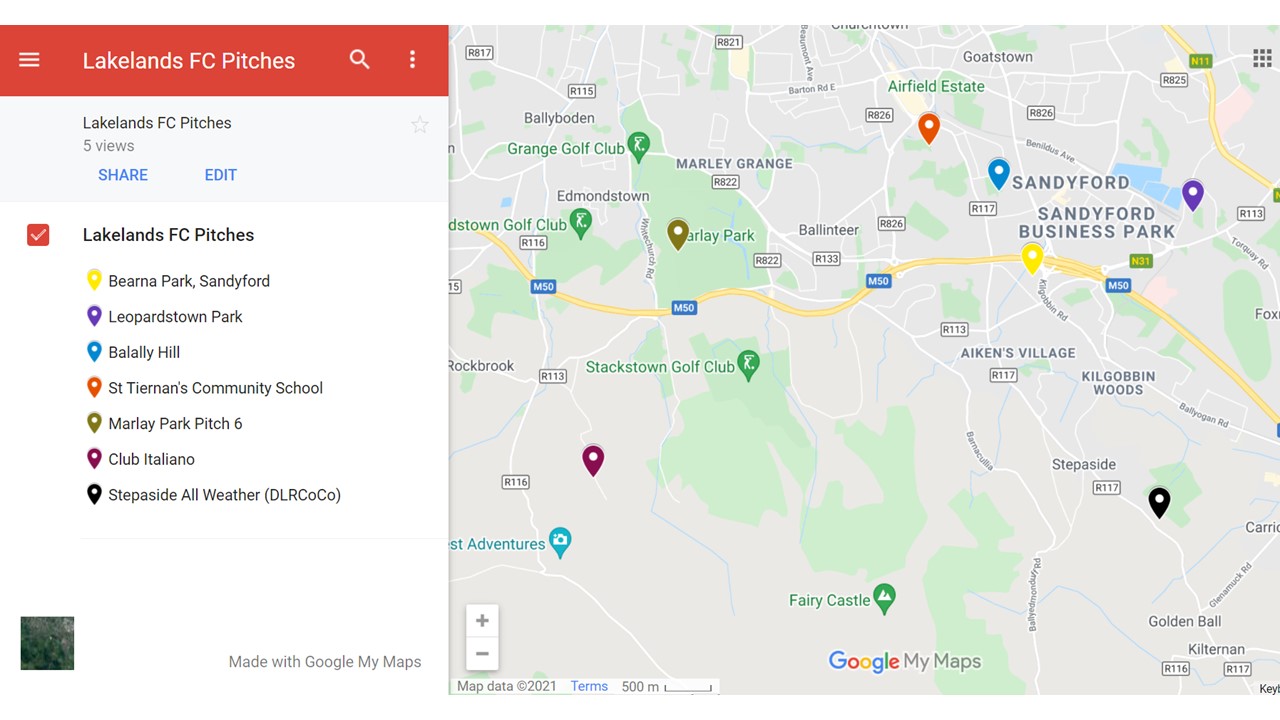The height and width of the screenshot is (720, 1280).
Task: Uncheck the Lakelands FC Pitches layer checkbox
Action: (x=38, y=235)
